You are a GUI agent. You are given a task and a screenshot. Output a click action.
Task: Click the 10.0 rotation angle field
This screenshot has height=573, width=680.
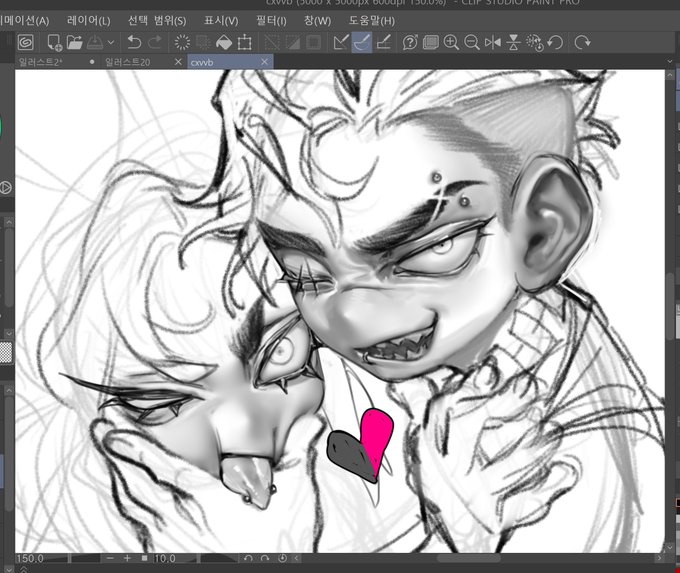click(165, 558)
